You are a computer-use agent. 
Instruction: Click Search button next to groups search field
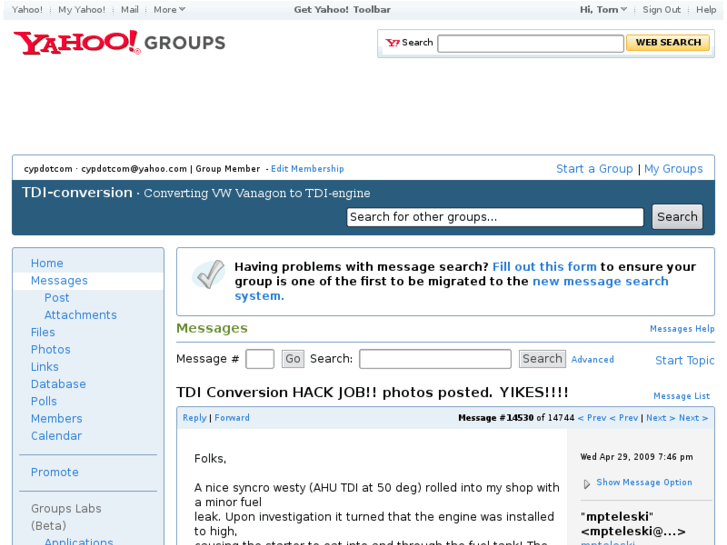coord(677,217)
